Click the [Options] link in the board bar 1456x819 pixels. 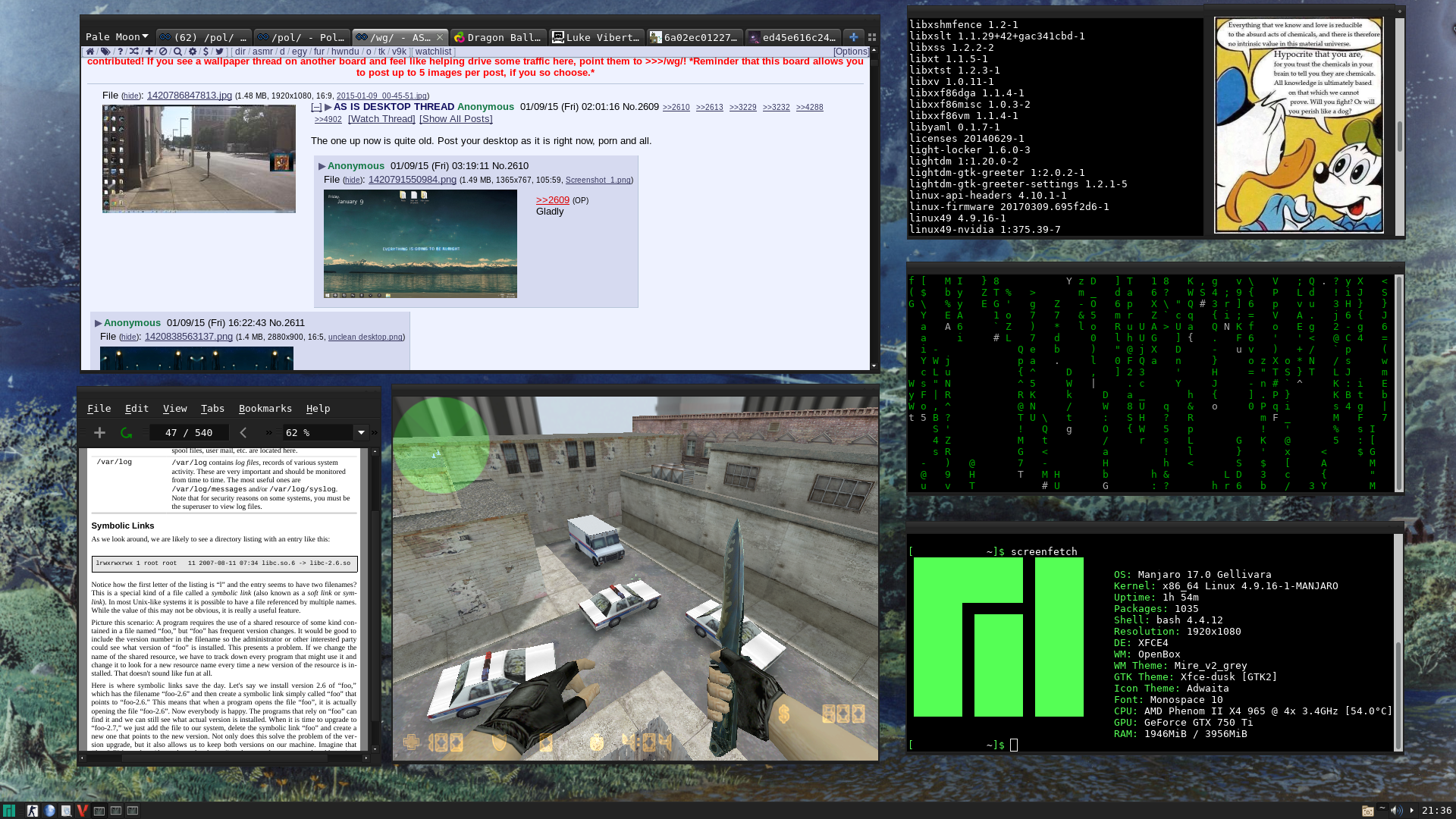(x=851, y=52)
